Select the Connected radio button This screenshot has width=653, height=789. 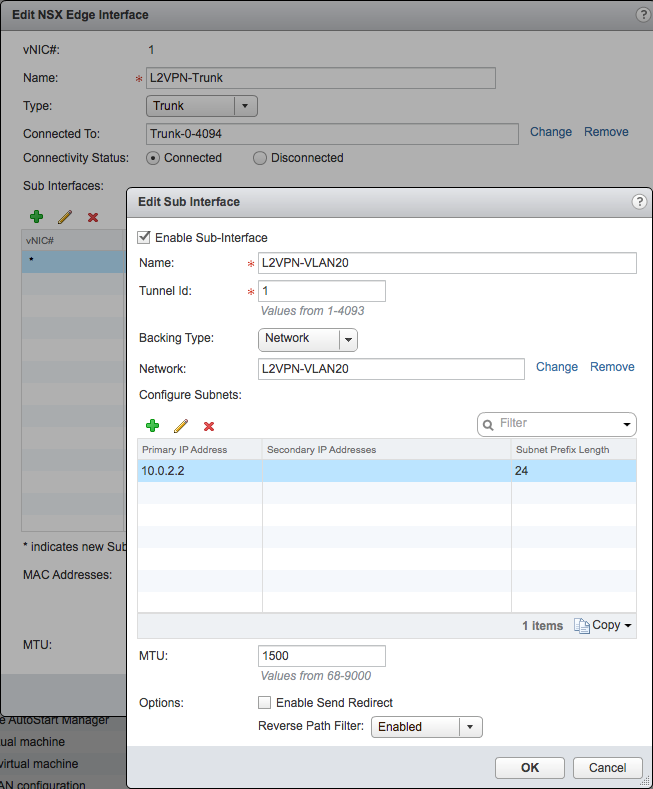(153, 158)
